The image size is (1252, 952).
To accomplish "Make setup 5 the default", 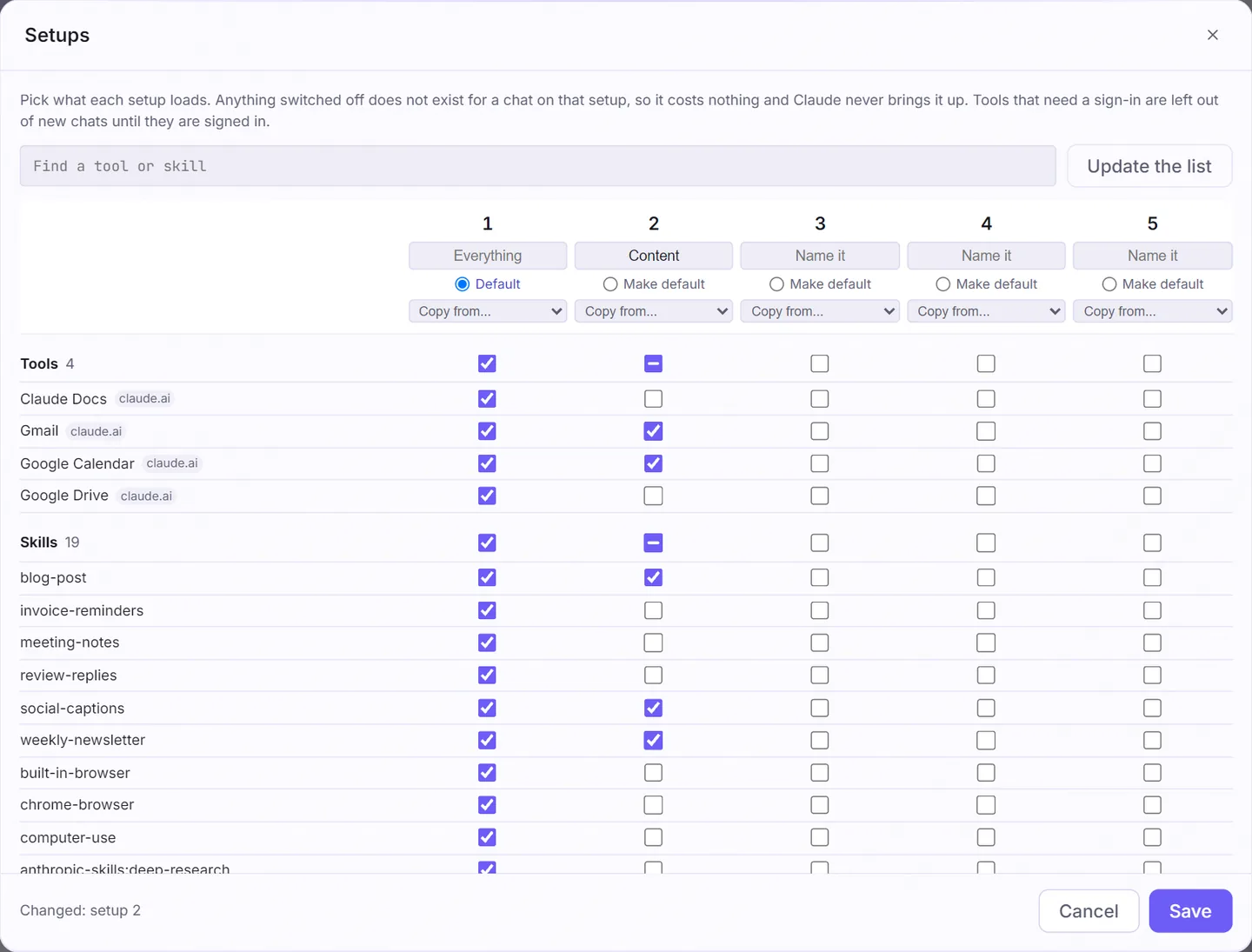I will click(x=1109, y=284).
